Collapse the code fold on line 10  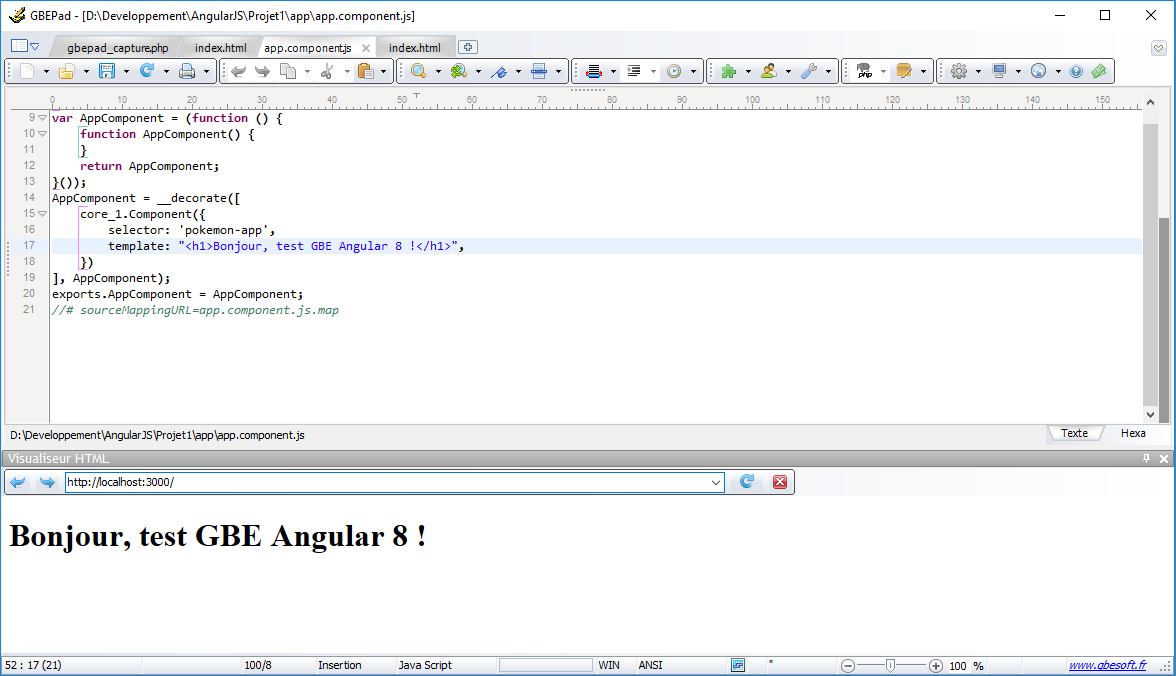[x=43, y=134]
